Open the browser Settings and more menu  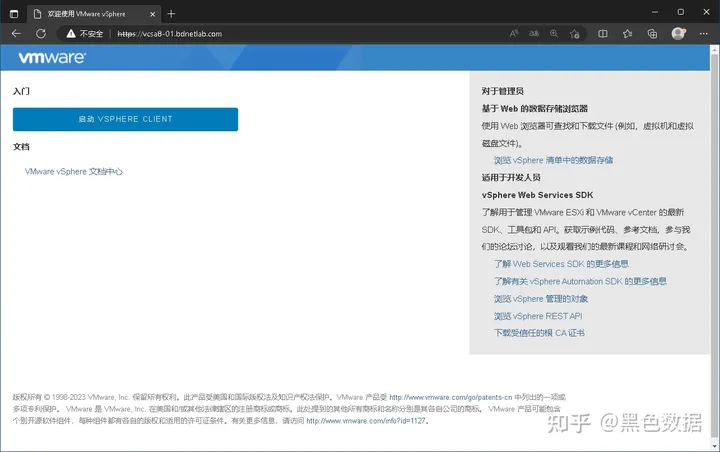[x=703, y=34]
